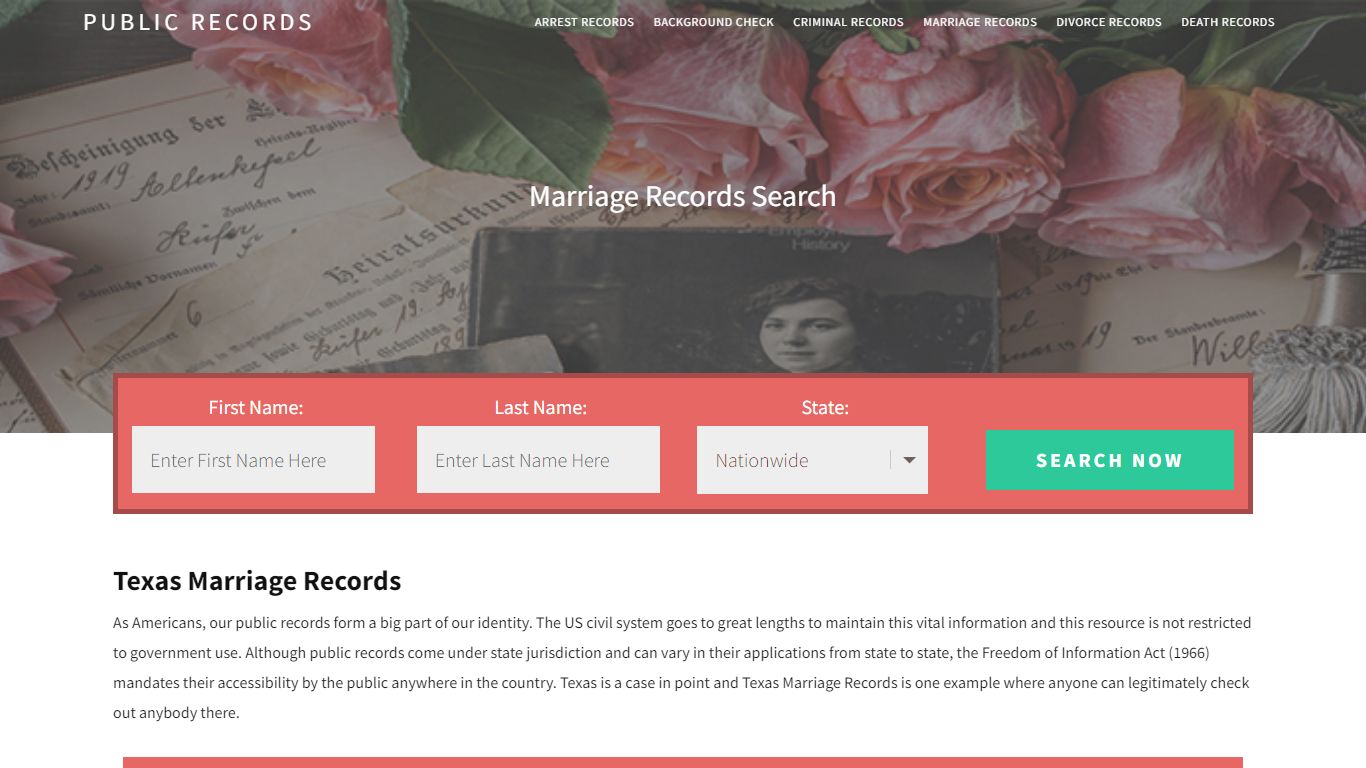Screen dimensions: 1366x768
Task: Click the First Name: label
Action: pos(256,407)
